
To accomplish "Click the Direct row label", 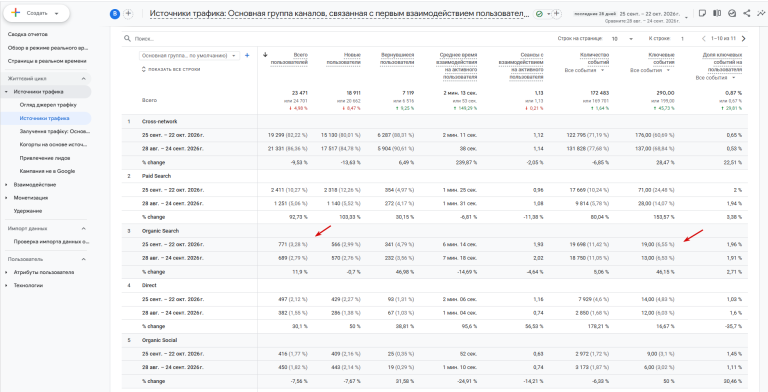I will [x=149, y=285].
